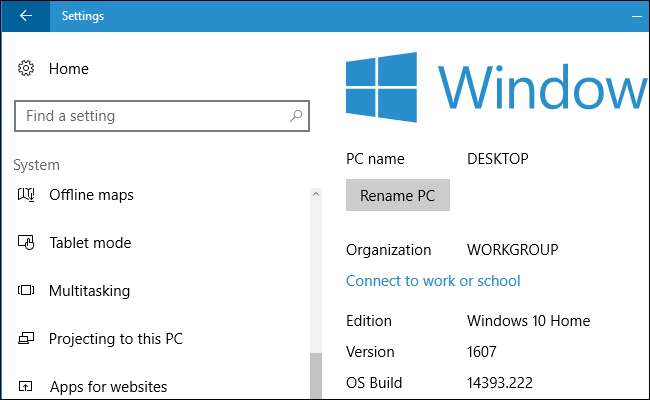Click the Apps for websites icon
This screenshot has width=650, height=400.
[x=26, y=386]
